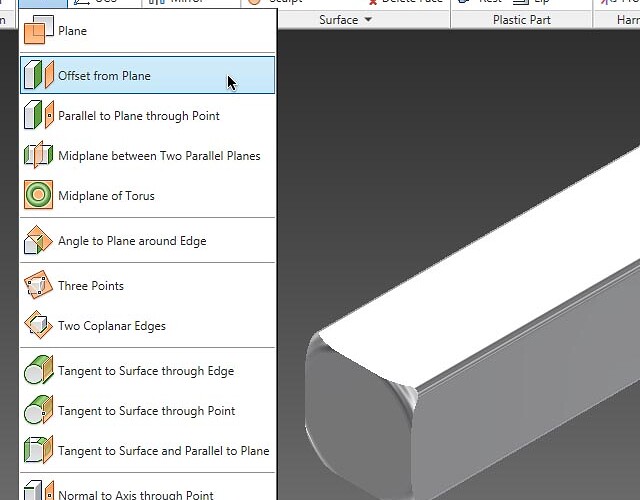This screenshot has width=640, height=500.
Task: Choose Tangent to Surface and Parallel to Plane
Action: (x=164, y=451)
